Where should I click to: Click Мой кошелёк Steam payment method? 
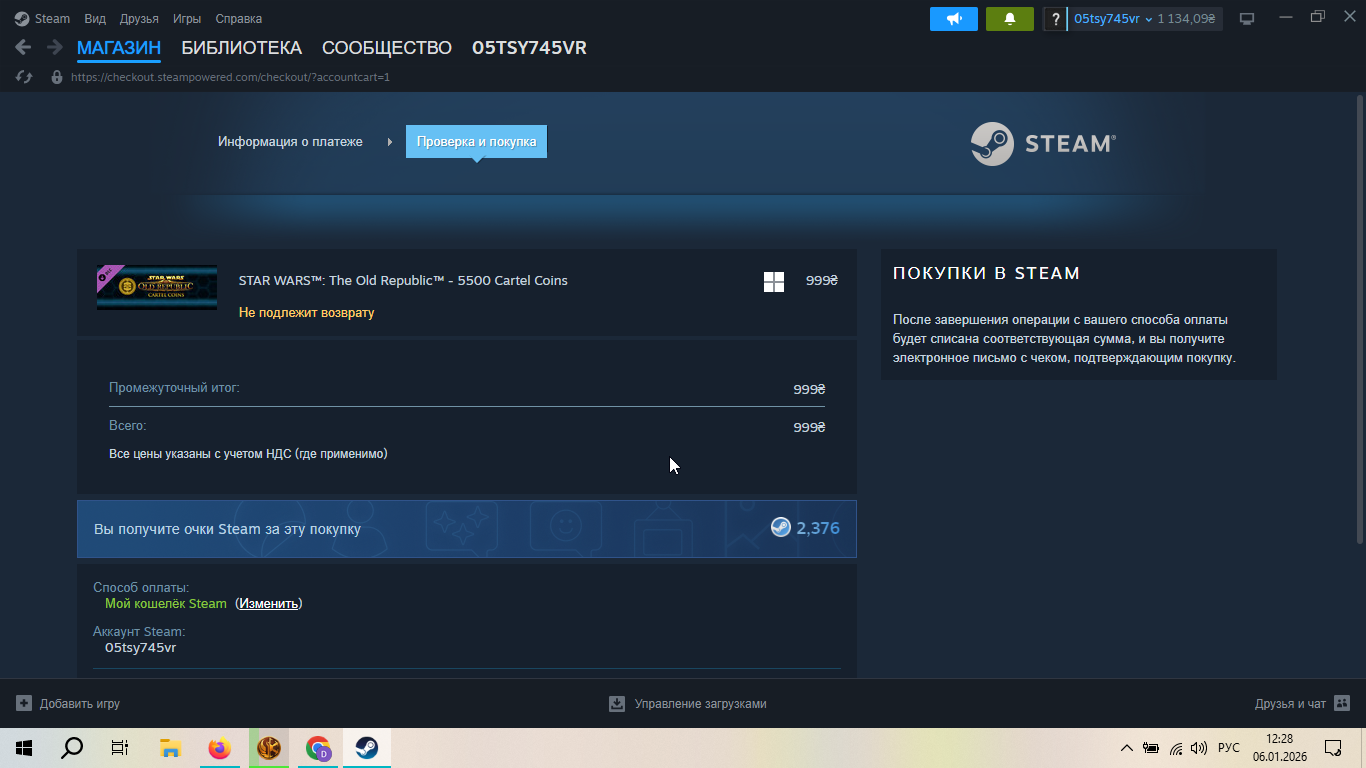point(166,603)
